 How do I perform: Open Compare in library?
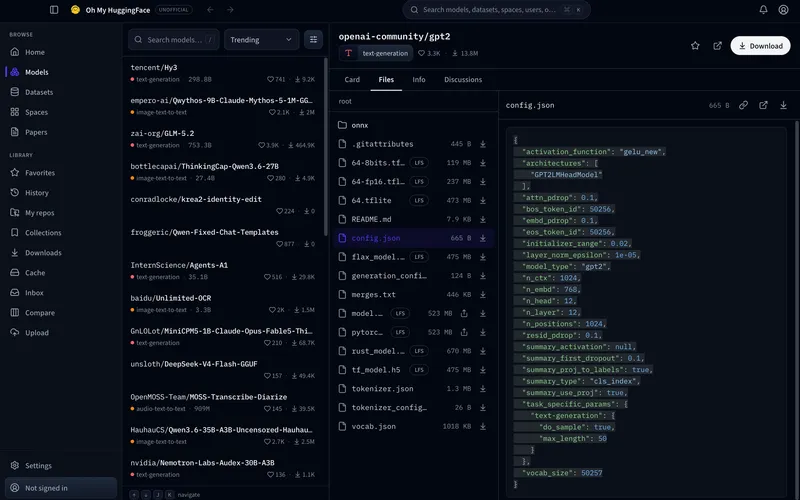[61, 312]
